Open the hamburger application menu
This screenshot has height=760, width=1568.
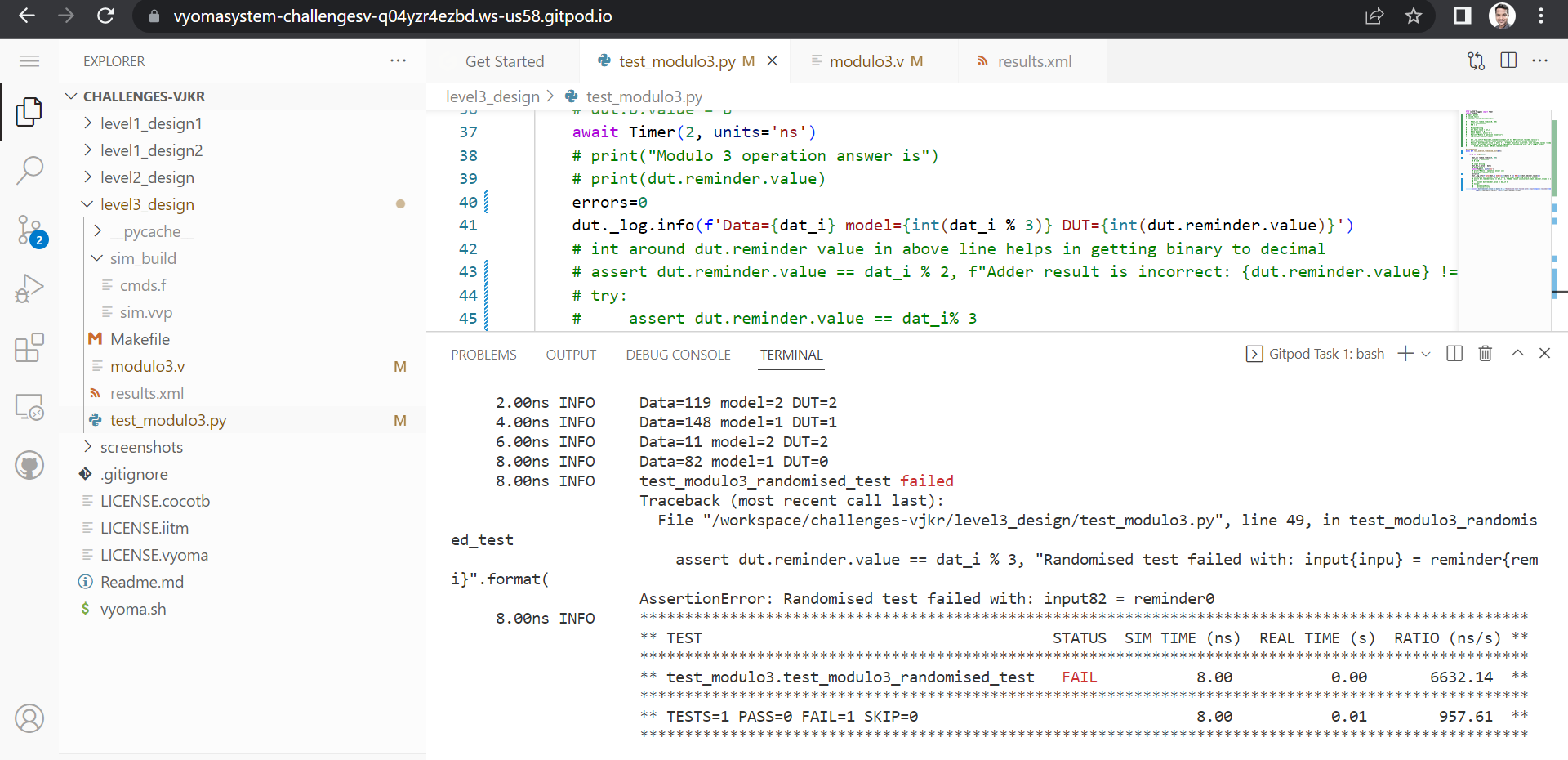pyautogui.click(x=29, y=61)
